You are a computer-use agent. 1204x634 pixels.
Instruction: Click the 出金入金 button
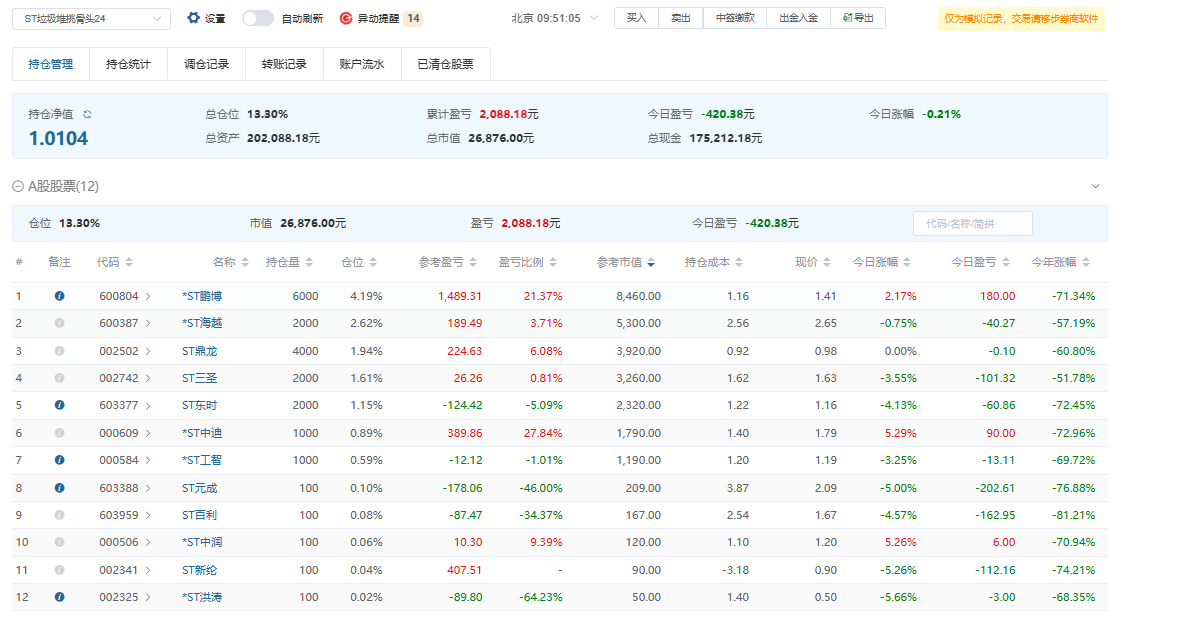click(x=798, y=18)
